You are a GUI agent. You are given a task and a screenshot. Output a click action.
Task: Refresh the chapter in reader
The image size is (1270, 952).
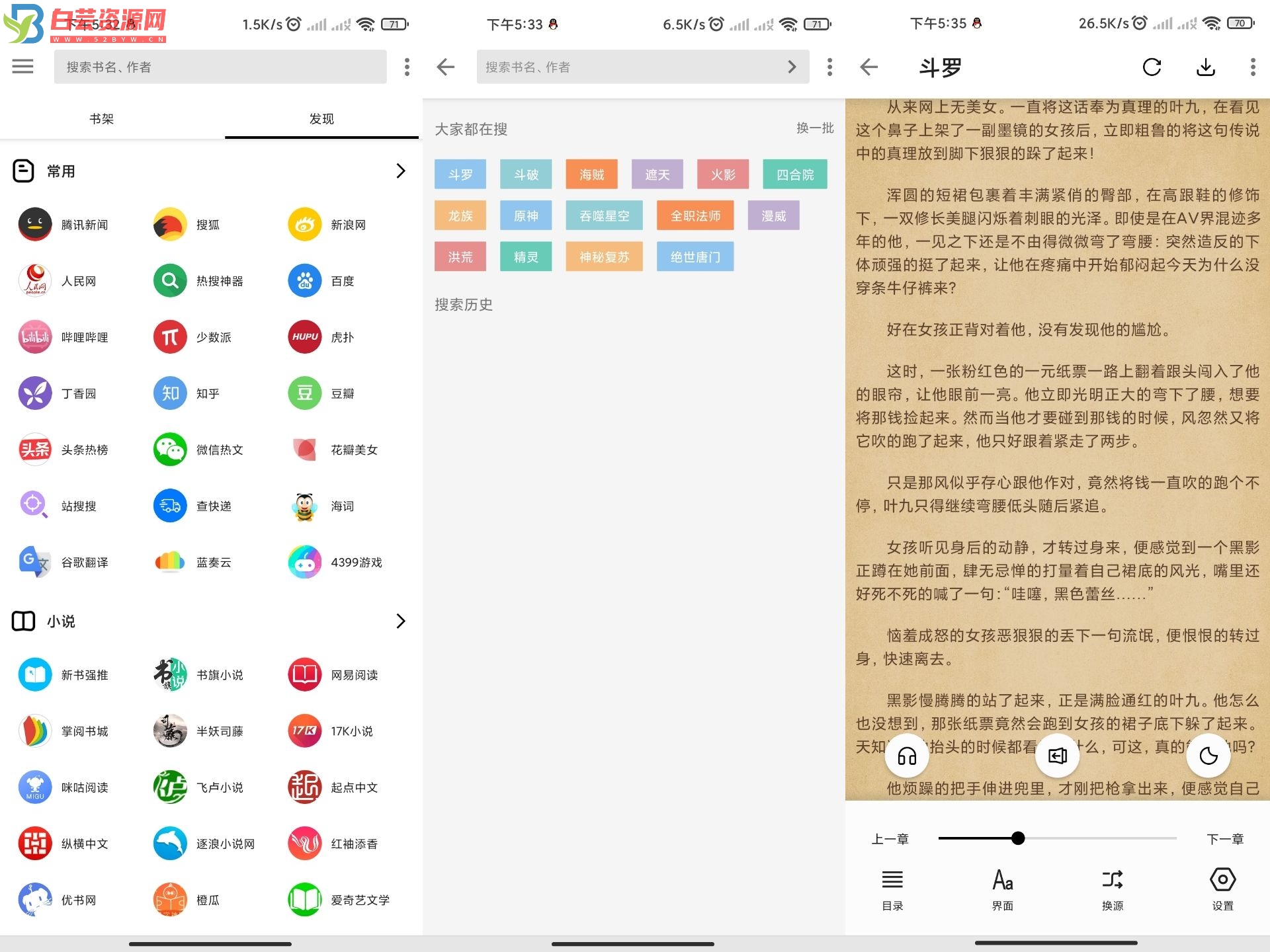pyautogui.click(x=1152, y=67)
